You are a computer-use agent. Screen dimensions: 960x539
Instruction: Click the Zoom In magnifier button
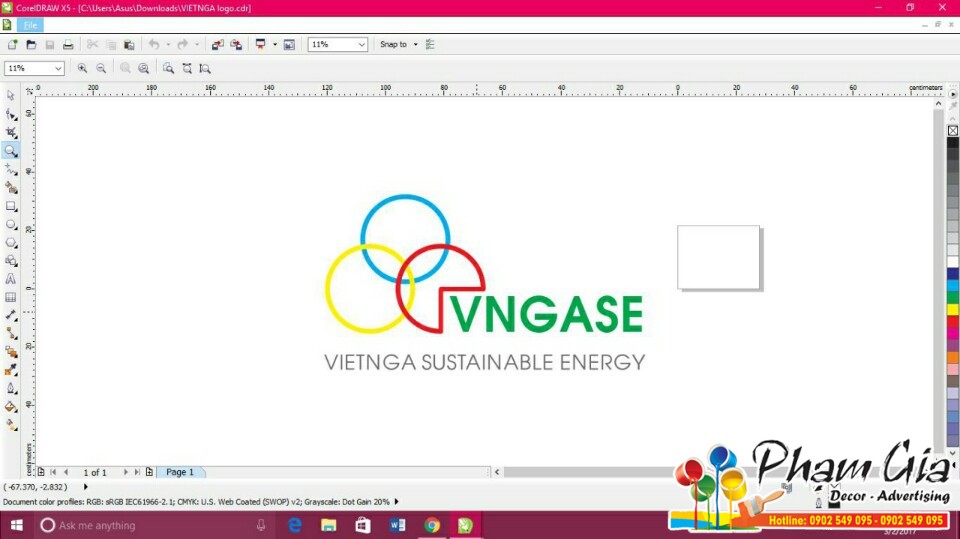82,68
